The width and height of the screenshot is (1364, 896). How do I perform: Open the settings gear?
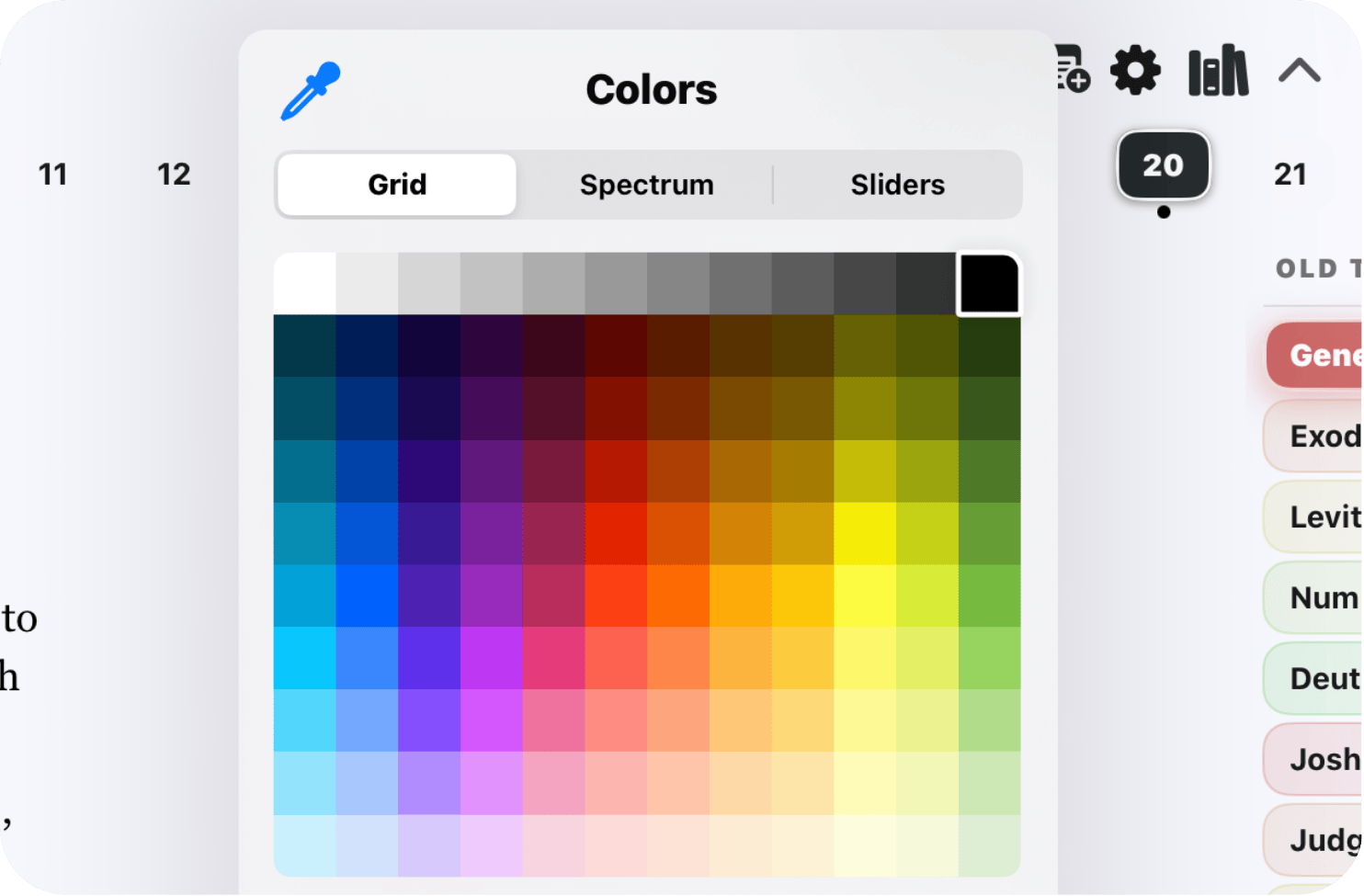[x=1135, y=71]
